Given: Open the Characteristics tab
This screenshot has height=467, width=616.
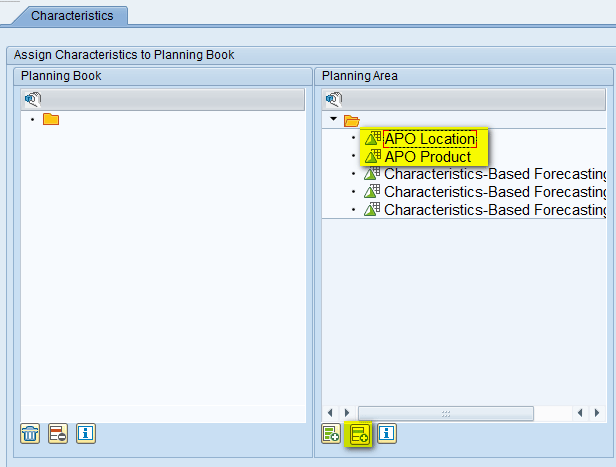Looking at the screenshot, I should pyautogui.click(x=71, y=16).
